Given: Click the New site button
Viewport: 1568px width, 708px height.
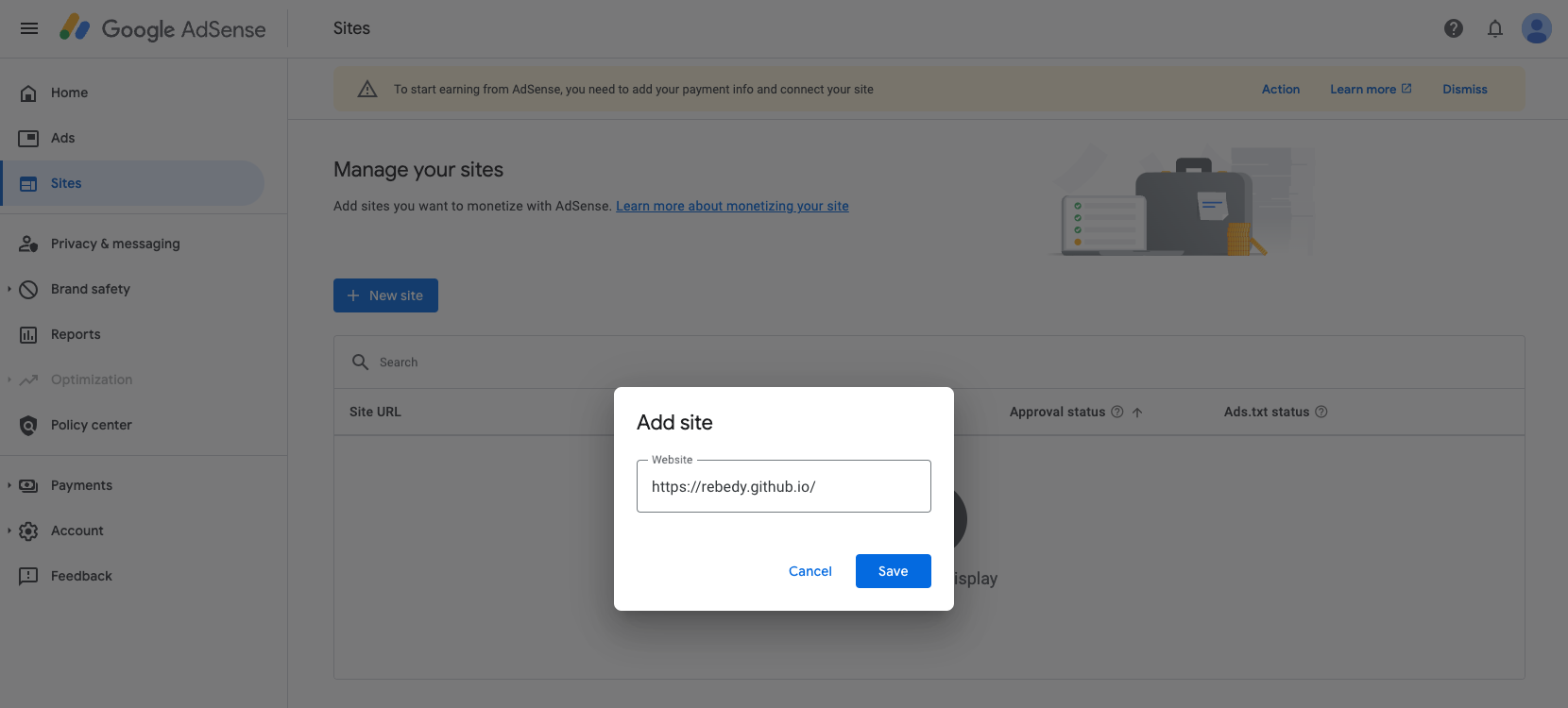Looking at the screenshot, I should point(385,295).
